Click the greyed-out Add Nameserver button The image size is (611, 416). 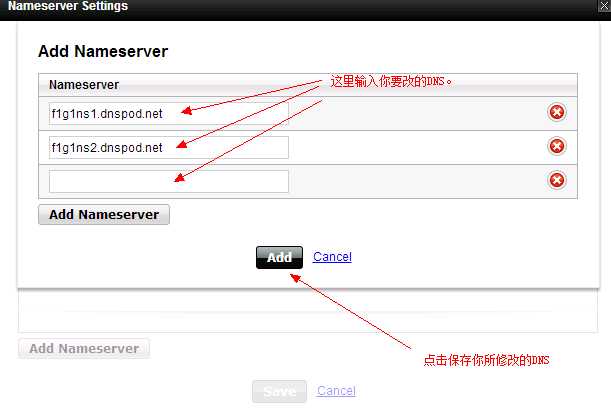84,348
